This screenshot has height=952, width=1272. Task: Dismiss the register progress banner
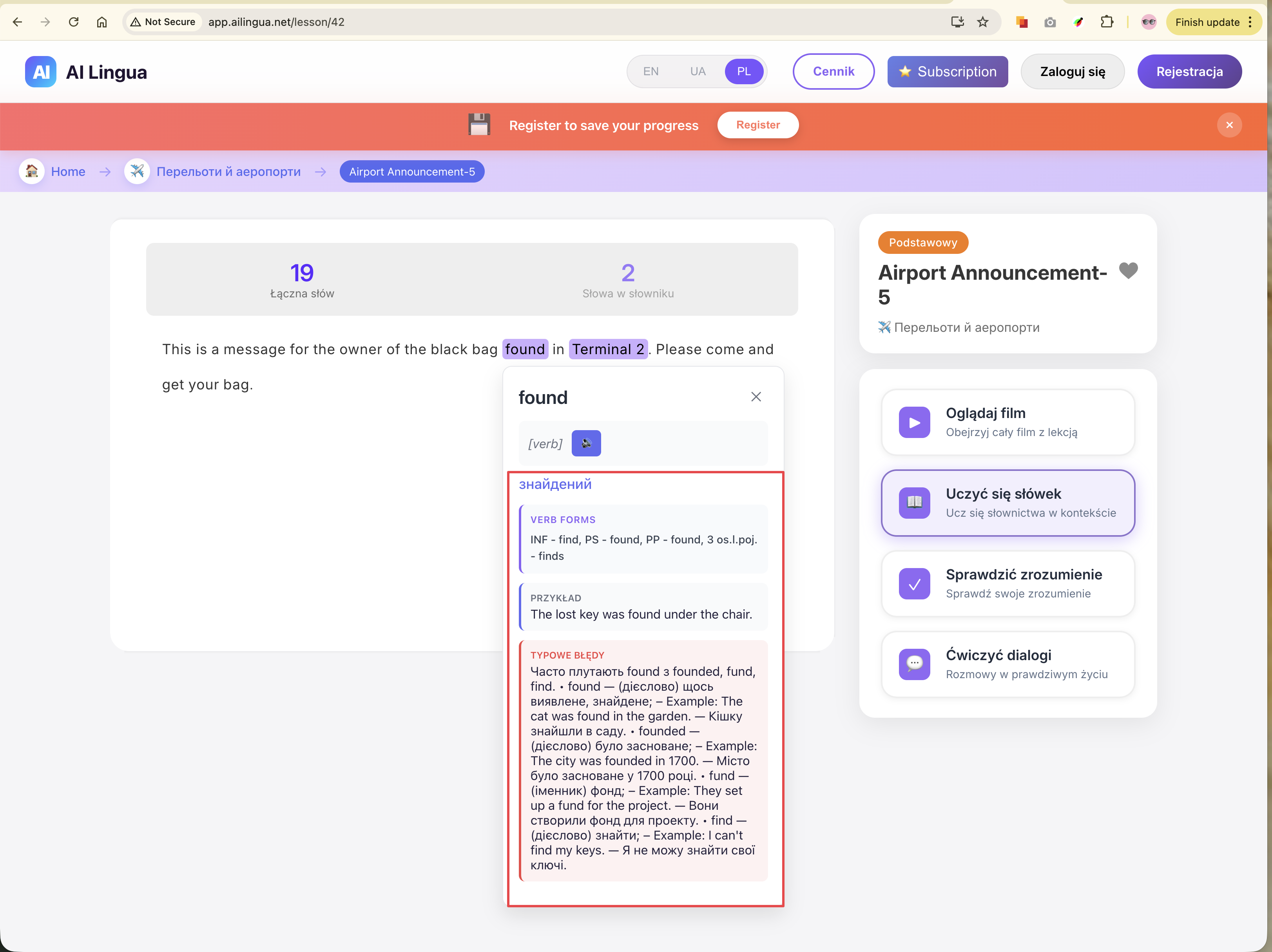[1229, 125]
